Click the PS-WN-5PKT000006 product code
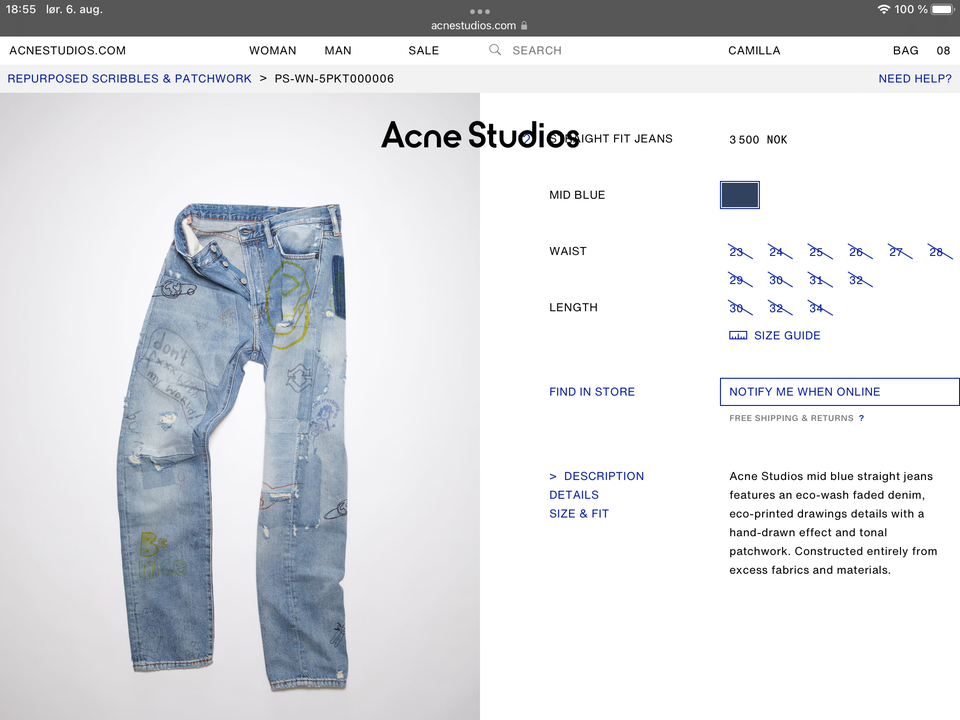The image size is (960, 720). pyautogui.click(x=334, y=78)
